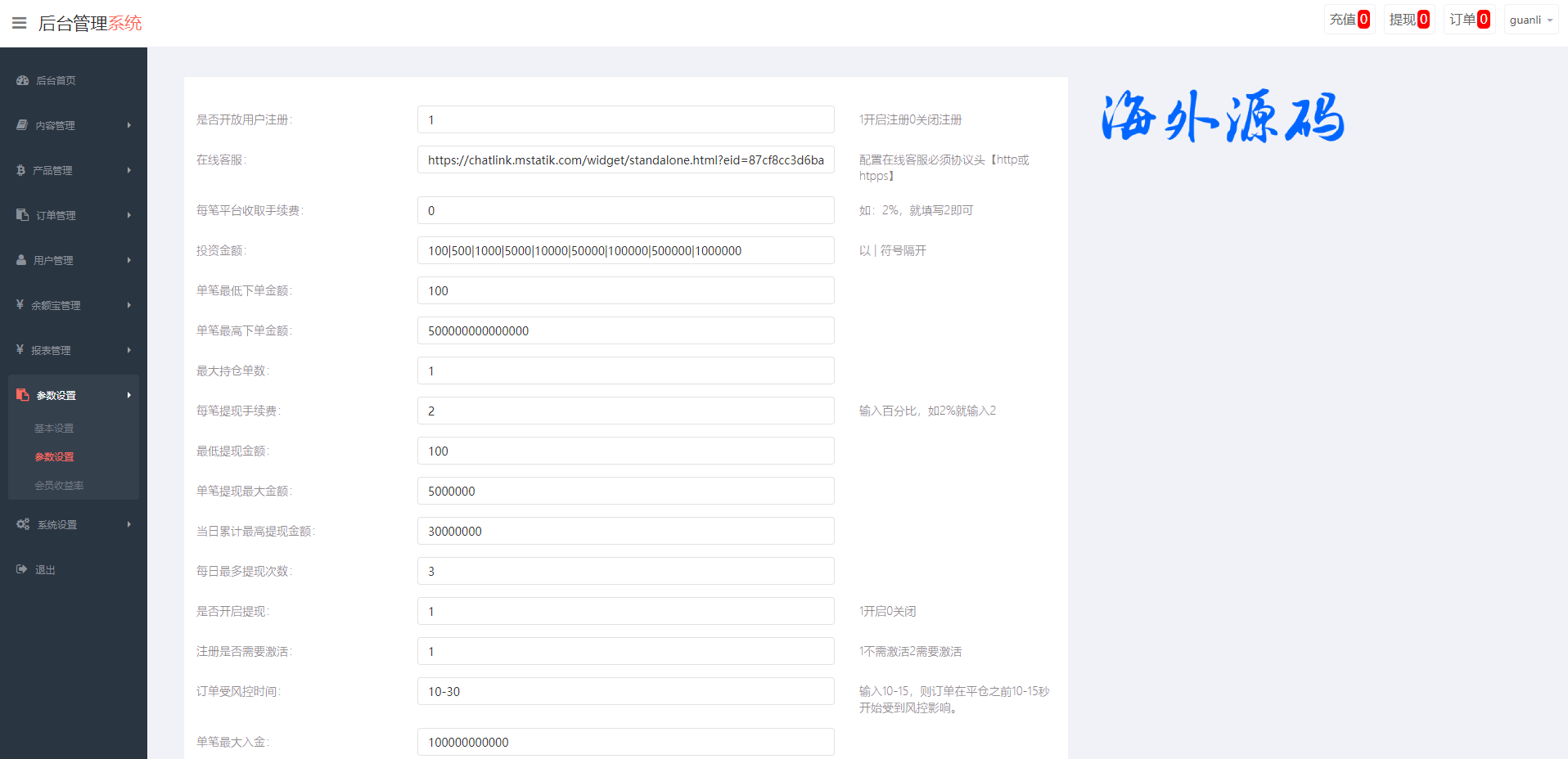Screen dimensions: 1568x759
Task: Open 基本设置 submenu item
Action: coord(54,429)
